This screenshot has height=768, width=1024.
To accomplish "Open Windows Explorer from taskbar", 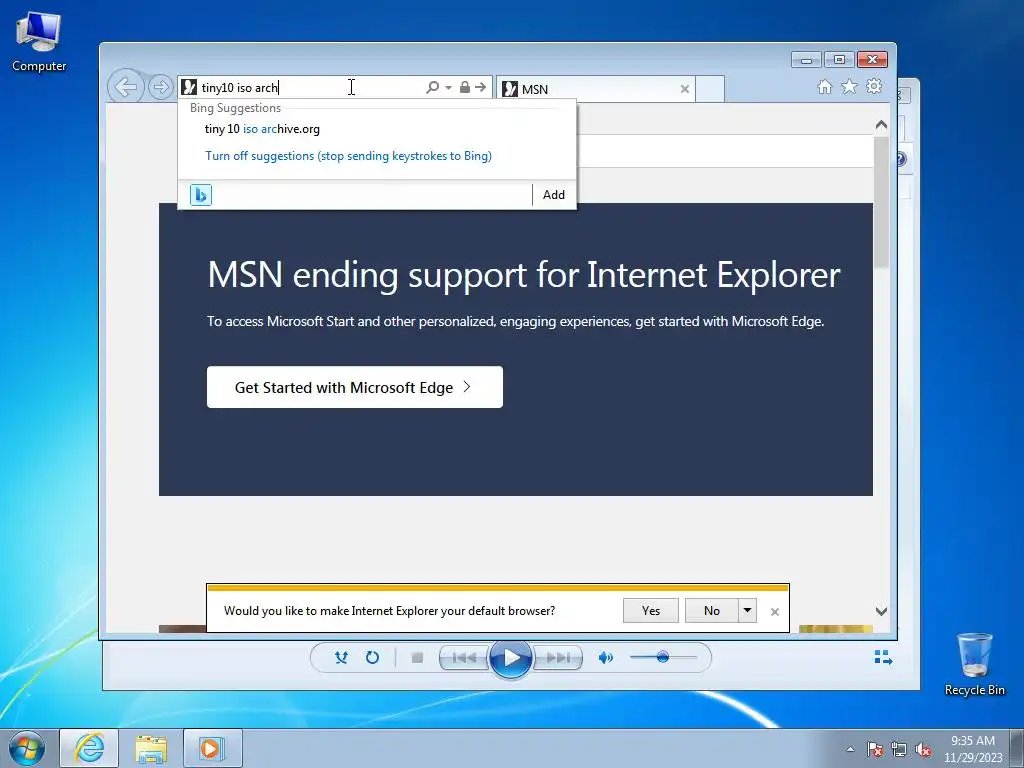I will [x=151, y=748].
